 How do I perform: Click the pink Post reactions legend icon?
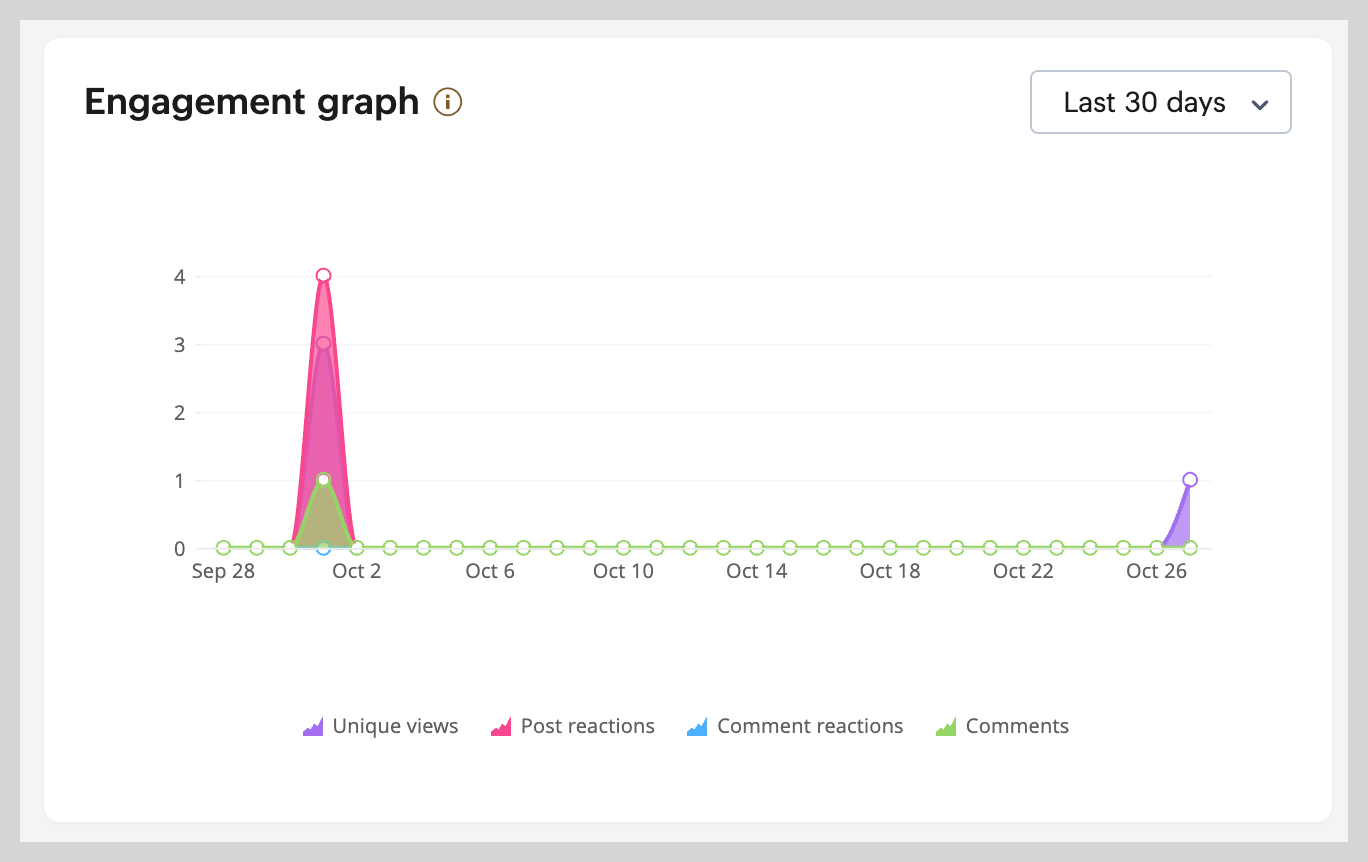click(501, 727)
